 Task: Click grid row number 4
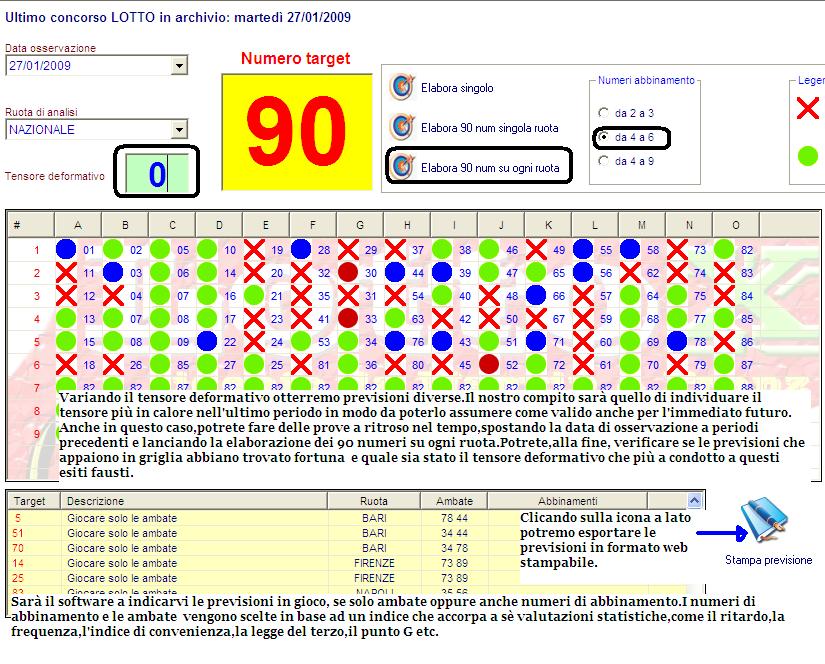[x=37, y=319]
